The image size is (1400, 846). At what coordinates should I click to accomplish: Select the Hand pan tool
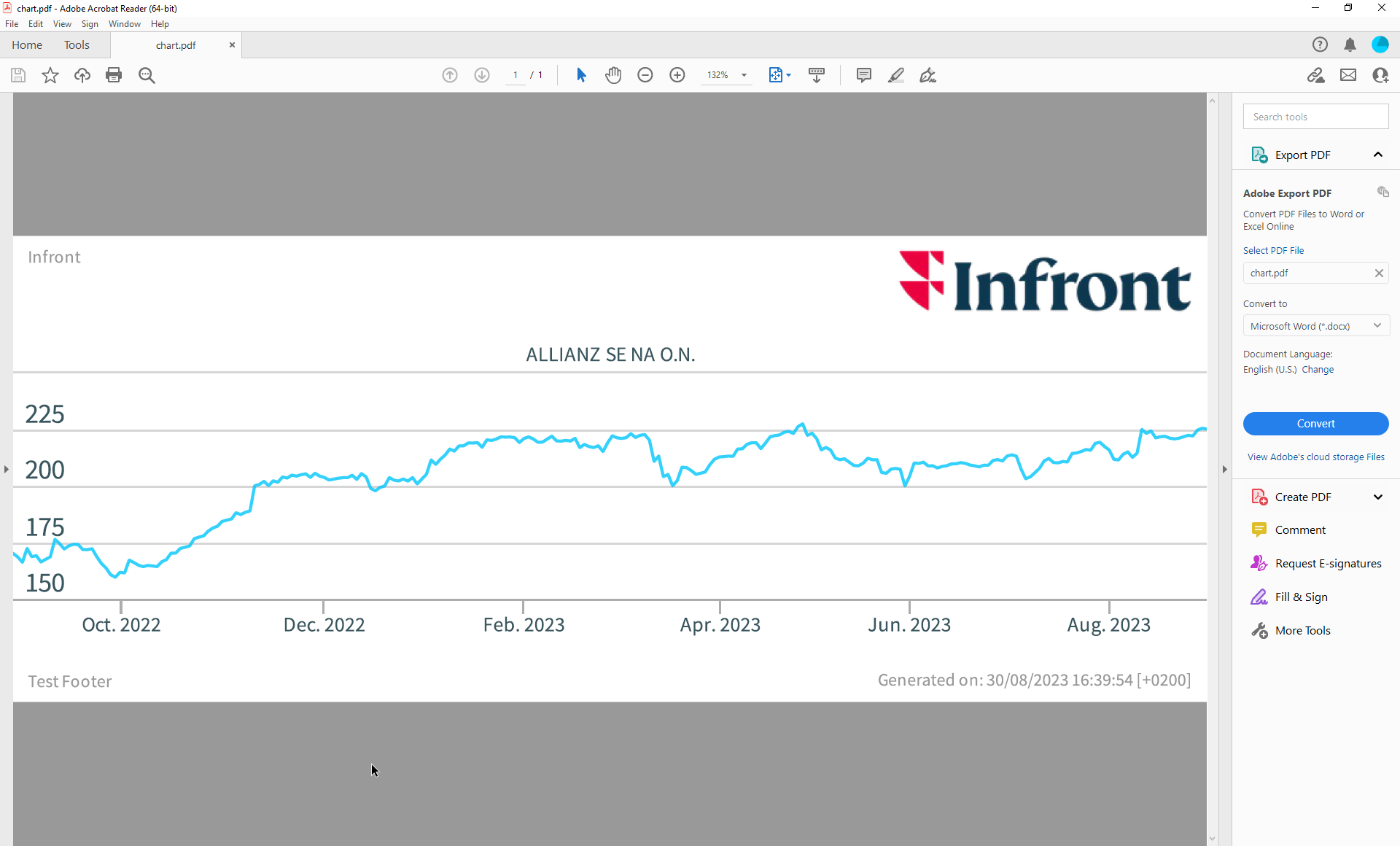[613, 75]
